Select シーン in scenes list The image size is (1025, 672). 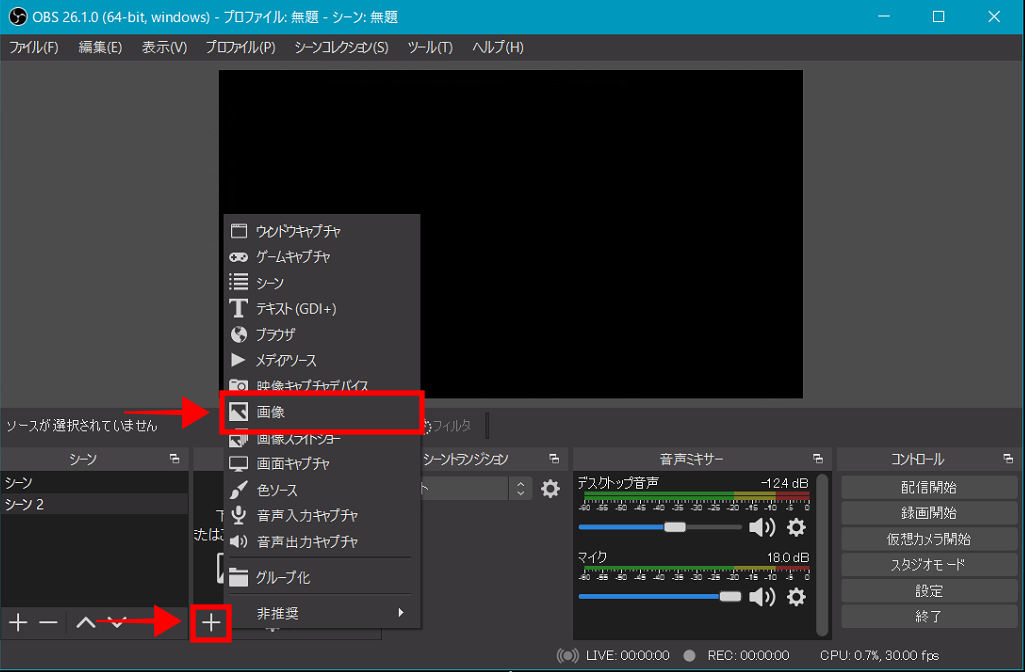(x=94, y=482)
